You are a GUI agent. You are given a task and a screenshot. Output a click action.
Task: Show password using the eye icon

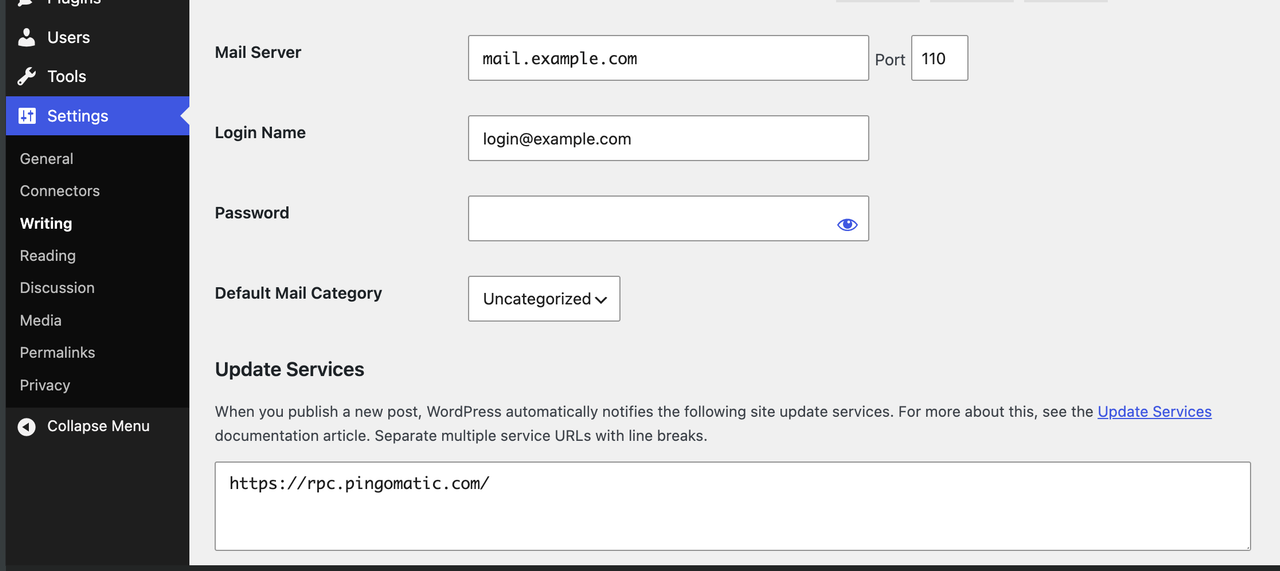(847, 225)
